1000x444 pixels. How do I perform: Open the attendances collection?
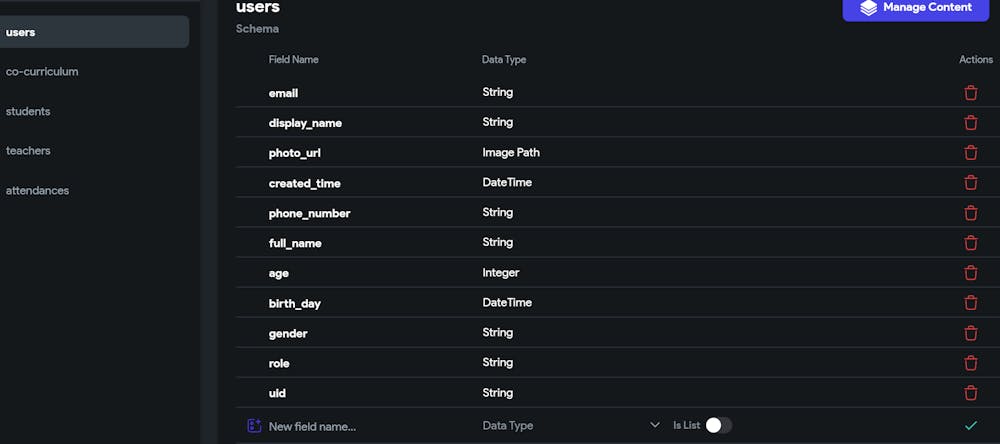[37, 190]
